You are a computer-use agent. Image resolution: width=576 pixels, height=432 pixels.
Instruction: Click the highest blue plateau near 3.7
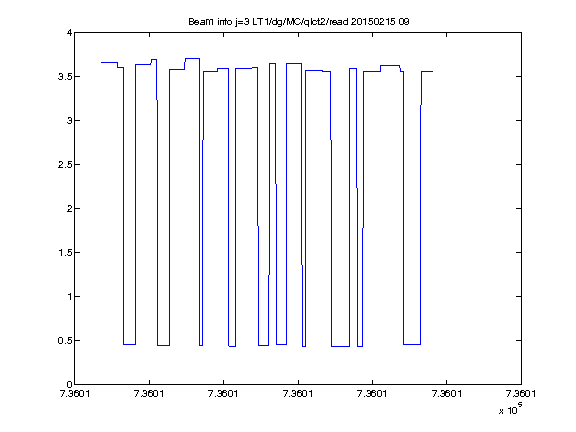(x=192, y=58)
